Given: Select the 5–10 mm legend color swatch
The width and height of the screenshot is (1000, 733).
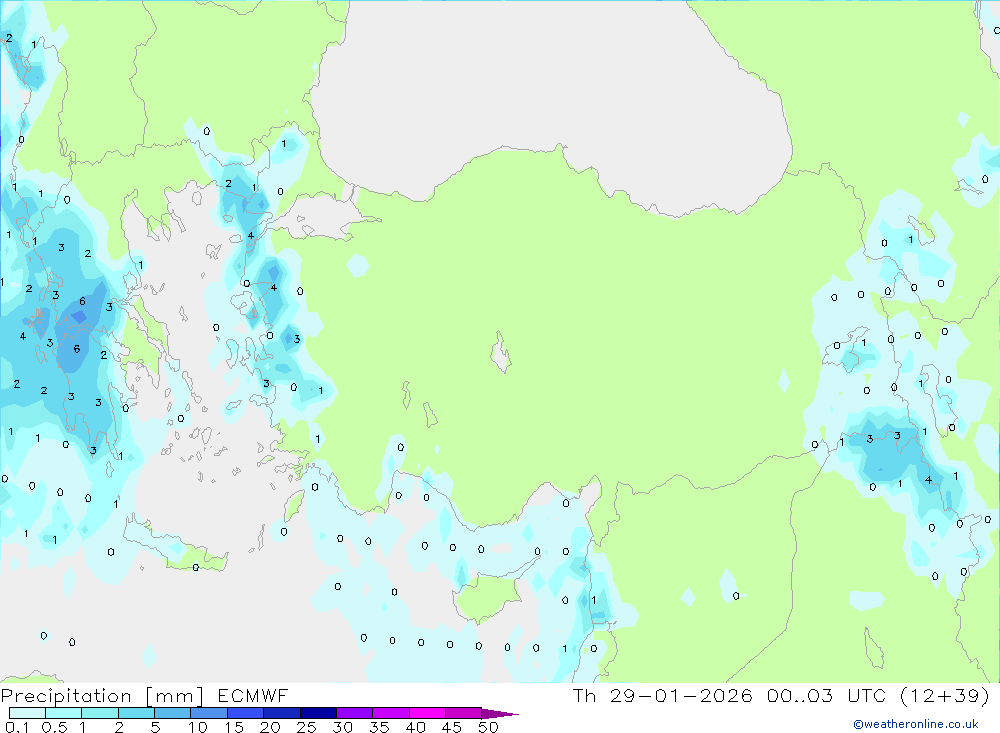Looking at the screenshot, I should [x=173, y=713].
